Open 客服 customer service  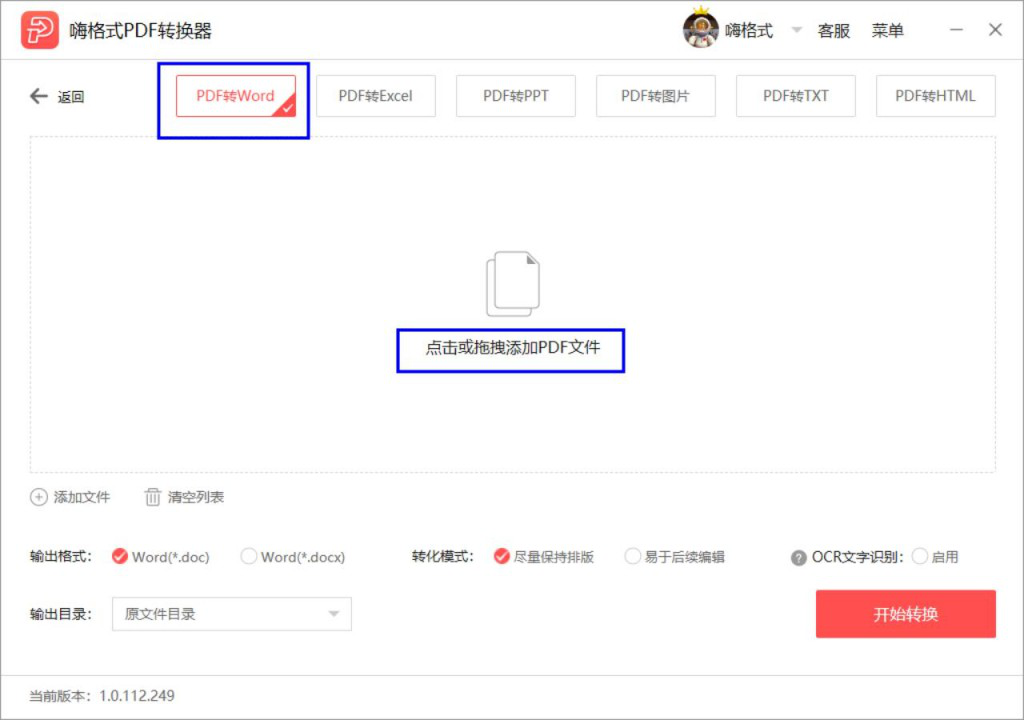(x=833, y=31)
